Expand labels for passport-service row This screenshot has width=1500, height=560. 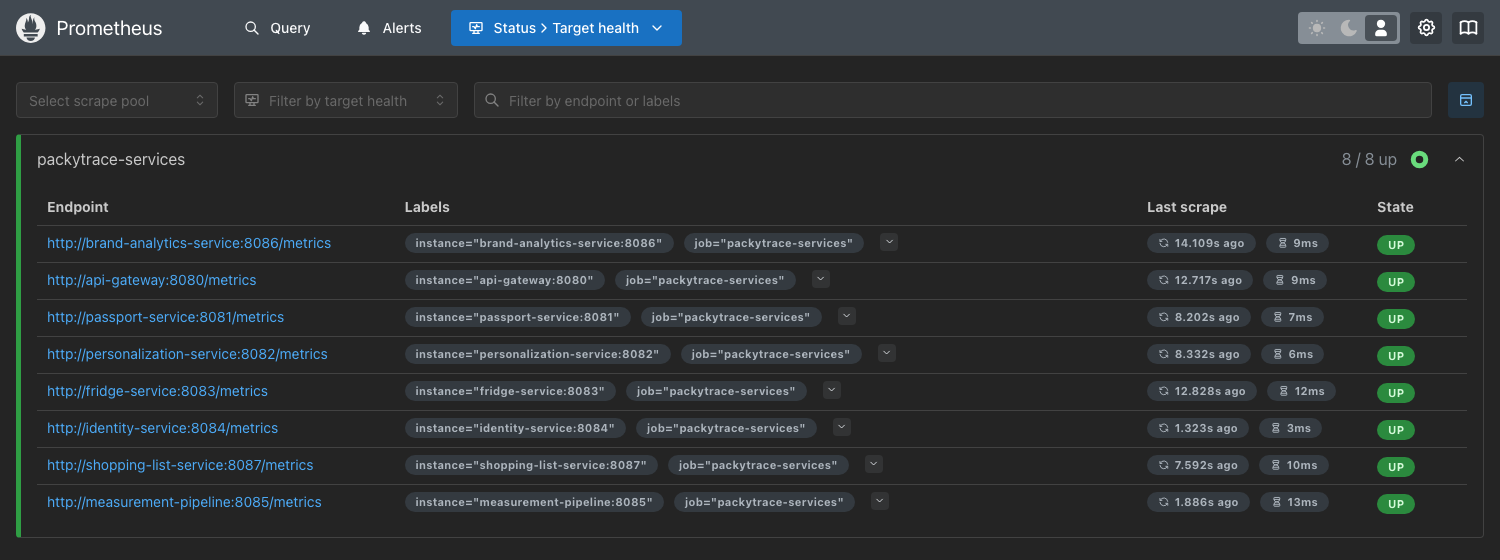(847, 316)
